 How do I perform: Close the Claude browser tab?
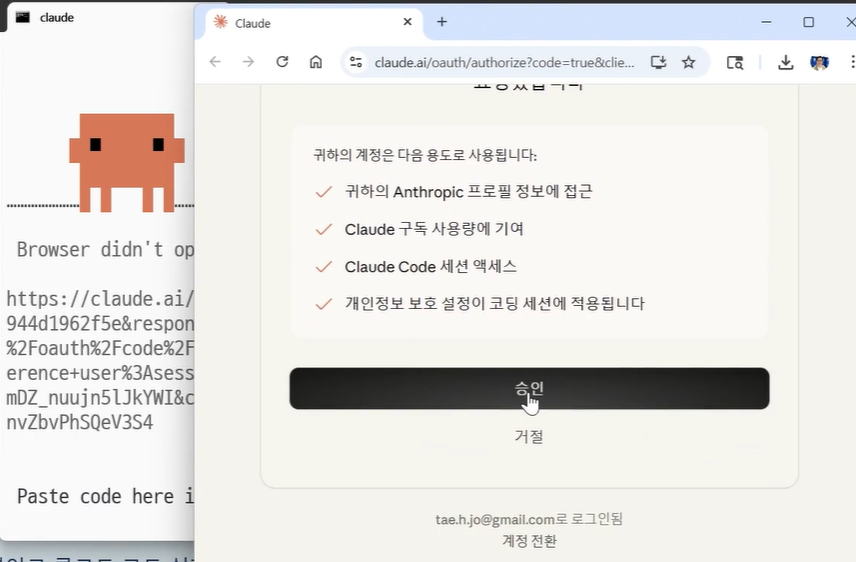pos(407,22)
